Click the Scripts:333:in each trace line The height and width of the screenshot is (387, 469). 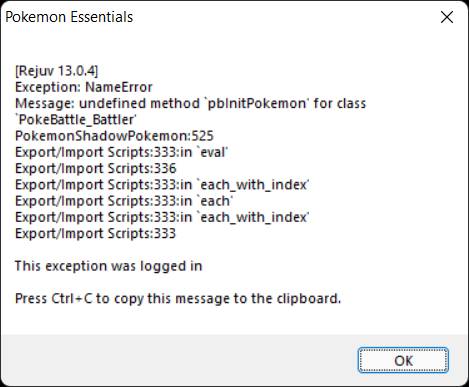[x=124, y=201]
